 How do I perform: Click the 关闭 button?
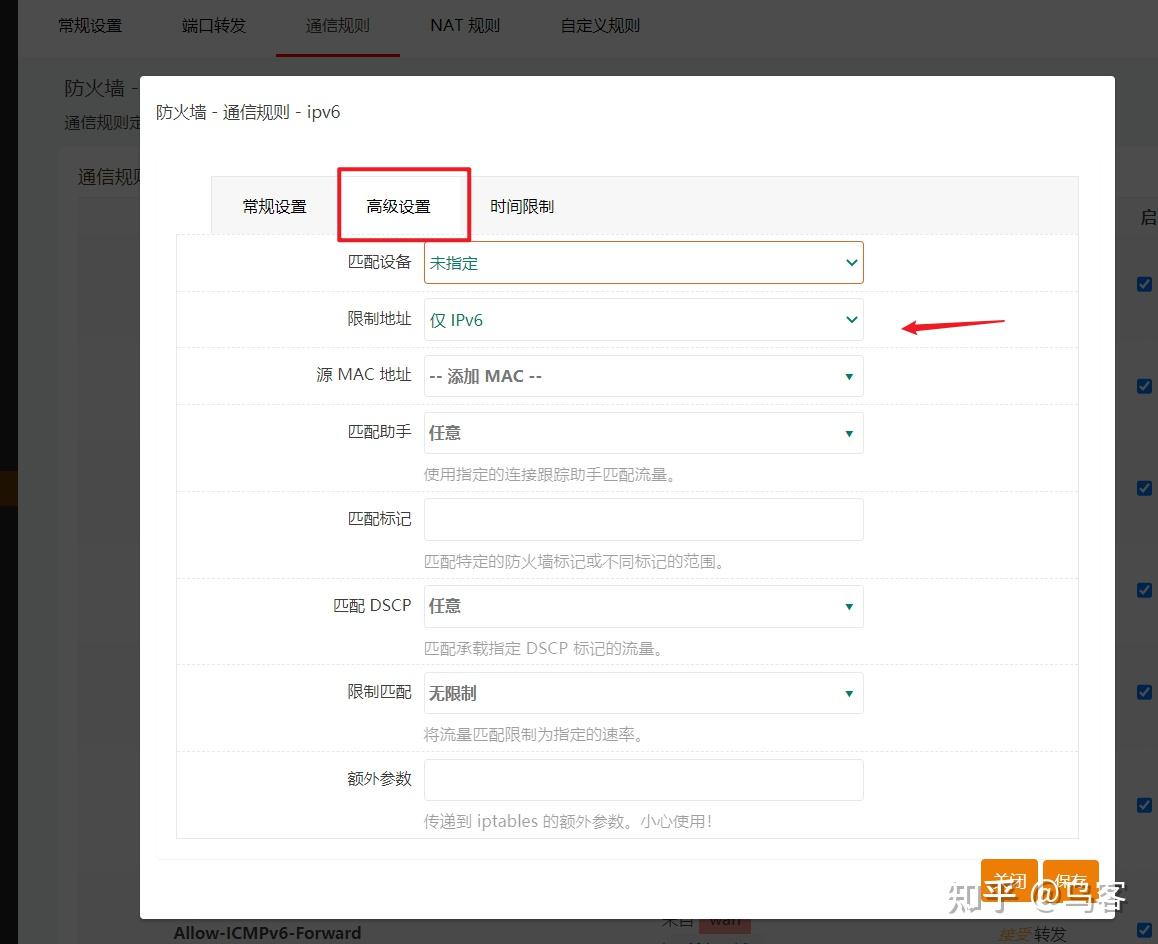coord(1009,882)
